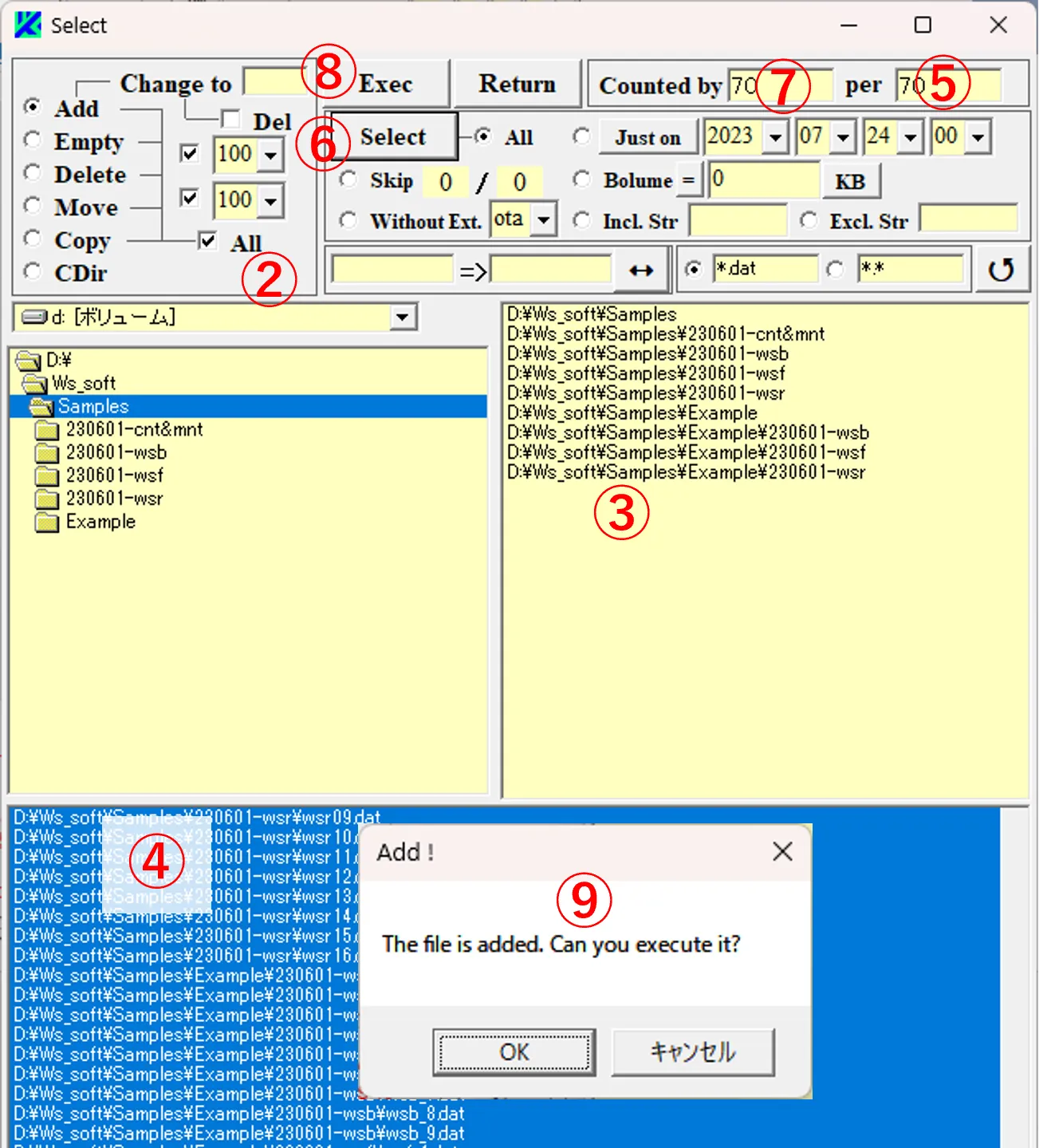This screenshot has width=1051, height=1148.
Task: Click the 230601-wsf folder icon
Action: (x=48, y=476)
